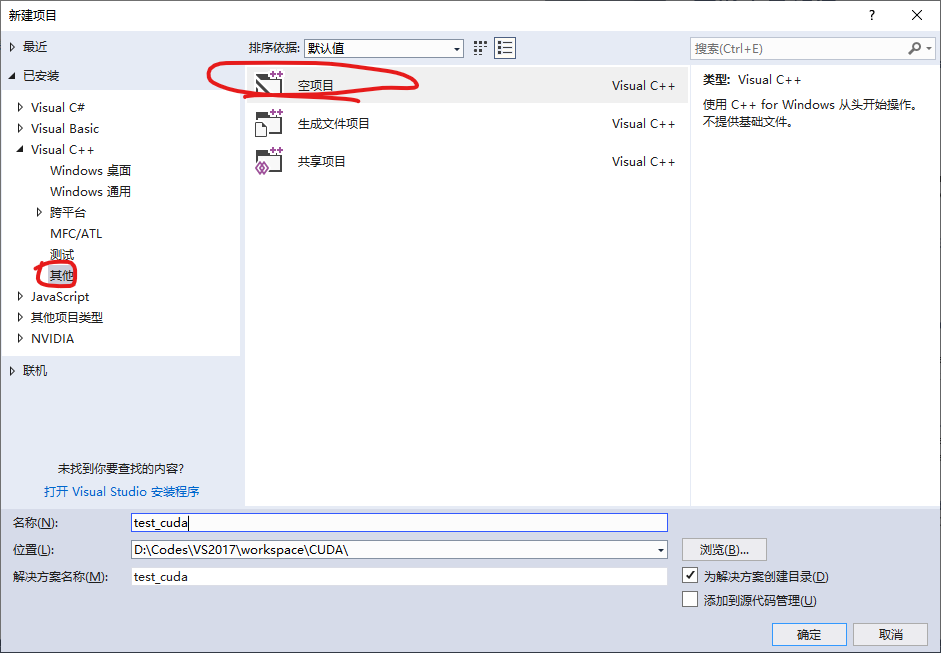Viewport: 941px width, 653px height.
Task: Collapse the Visual C++ node
Action: (20, 149)
